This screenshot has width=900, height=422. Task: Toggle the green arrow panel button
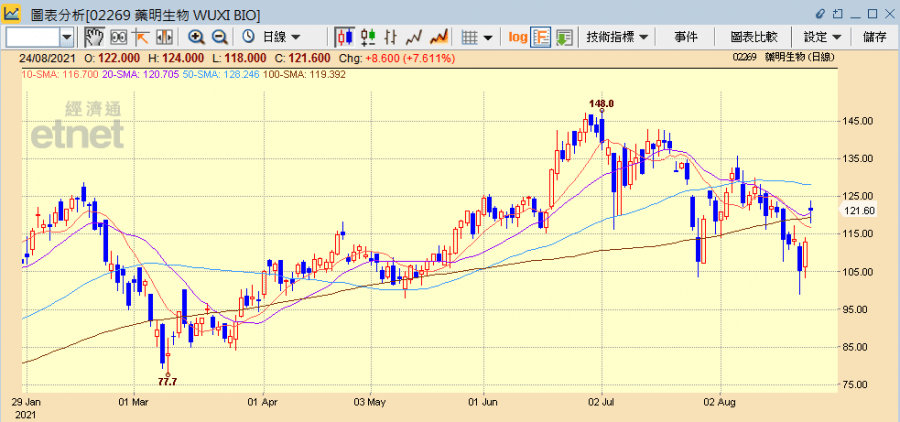pos(564,37)
